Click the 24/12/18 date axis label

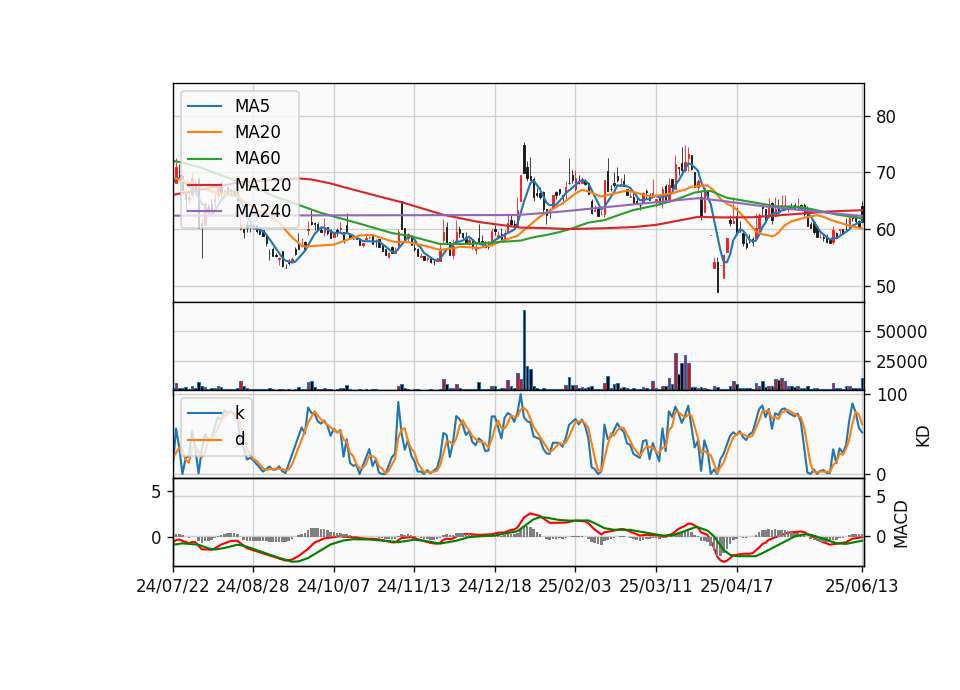(495, 586)
